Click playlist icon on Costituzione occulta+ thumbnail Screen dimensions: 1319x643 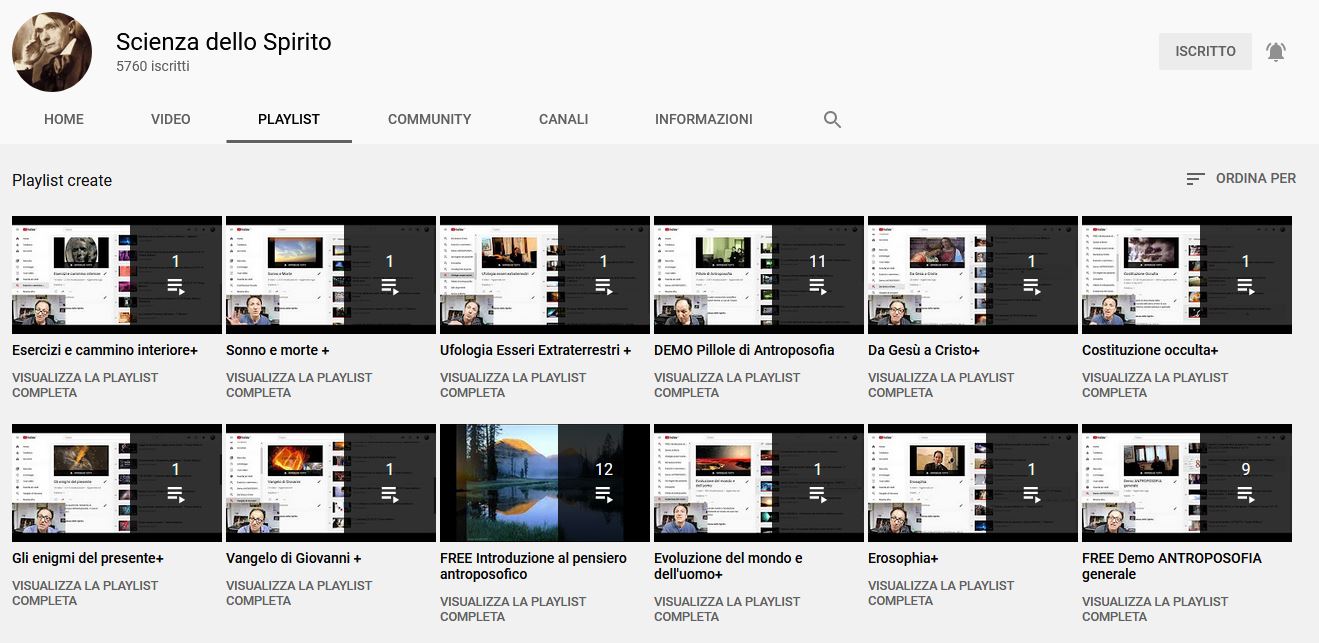pyautogui.click(x=1246, y=286)
